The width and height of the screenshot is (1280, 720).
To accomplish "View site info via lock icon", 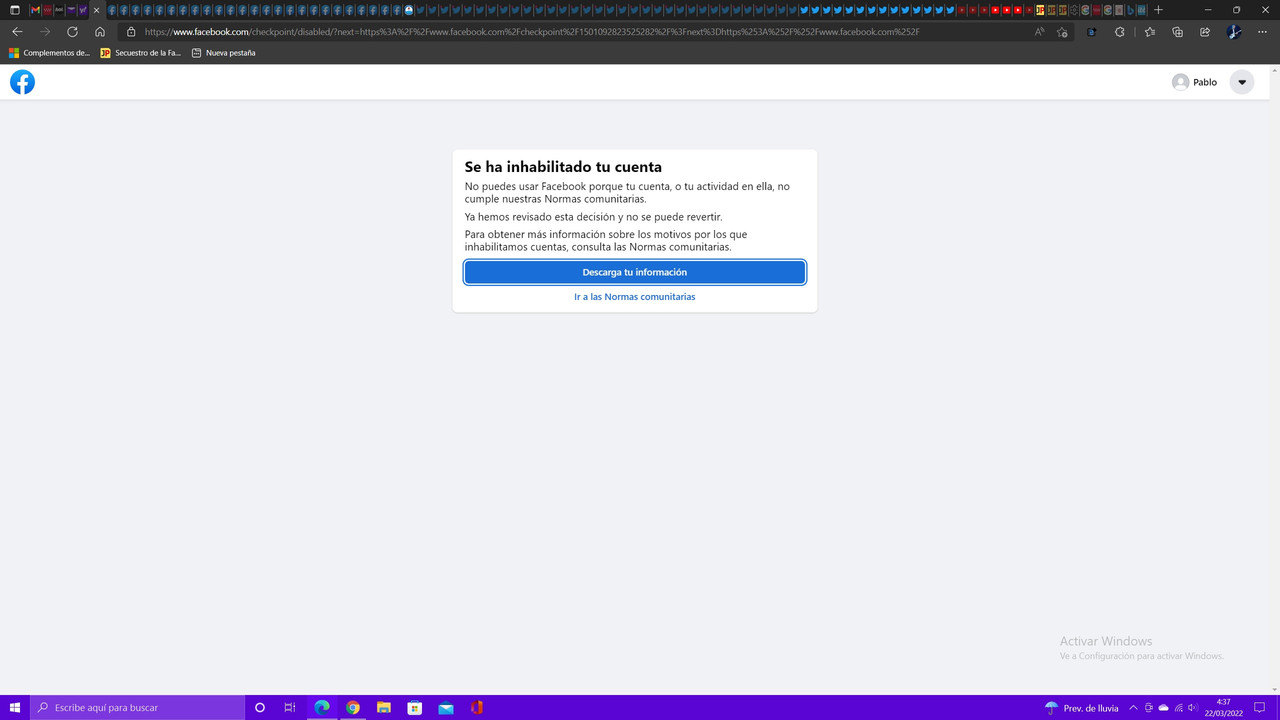I will pos(131,32).
